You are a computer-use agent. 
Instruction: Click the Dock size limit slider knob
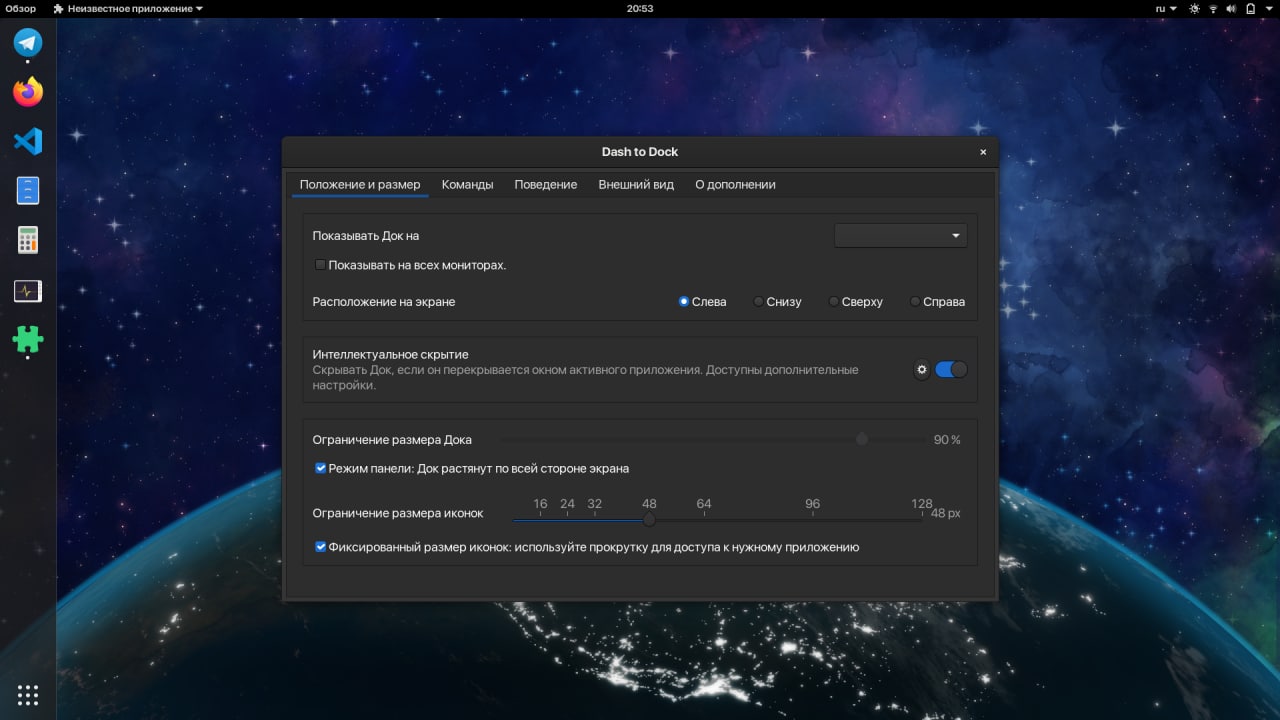(862, 439)
